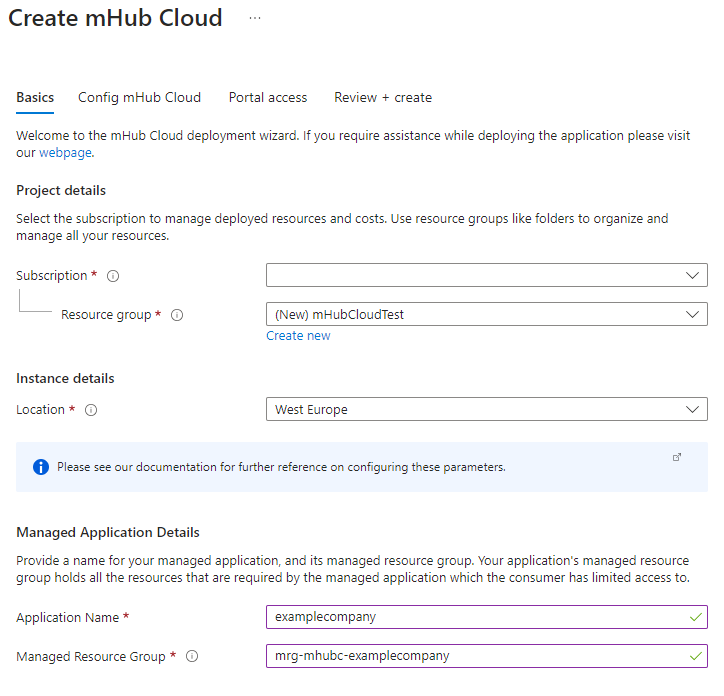Click inside the Application Name input field

[487, 617]
